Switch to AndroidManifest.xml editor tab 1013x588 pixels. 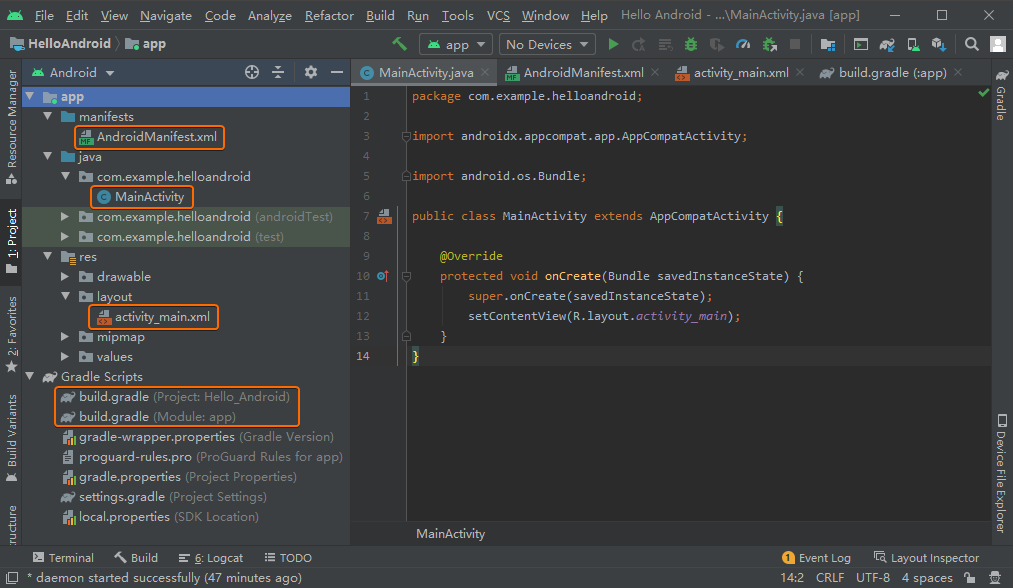(x=583, y=73)
